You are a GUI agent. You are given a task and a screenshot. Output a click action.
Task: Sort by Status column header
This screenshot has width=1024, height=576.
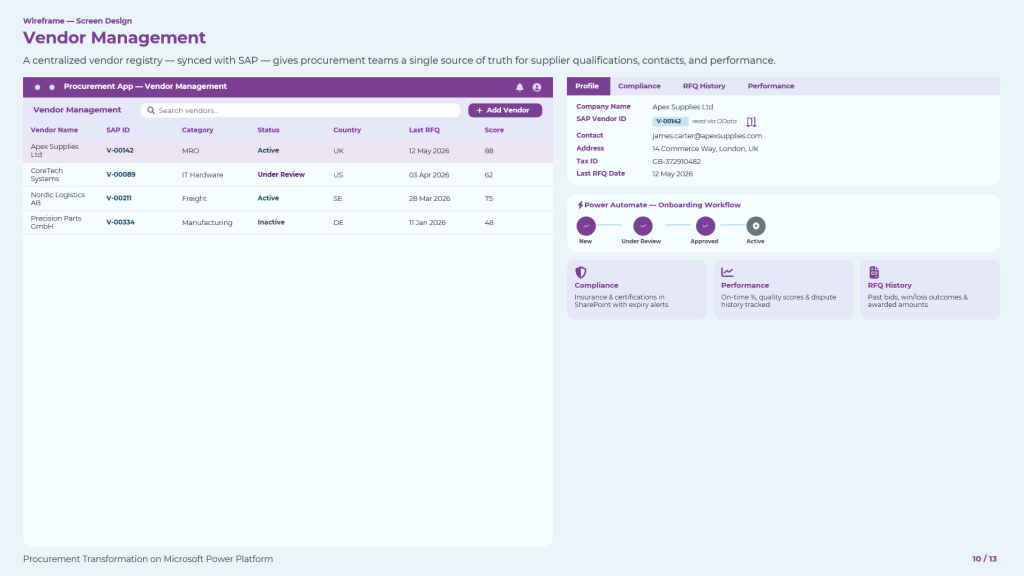click(x=268, y=130)
